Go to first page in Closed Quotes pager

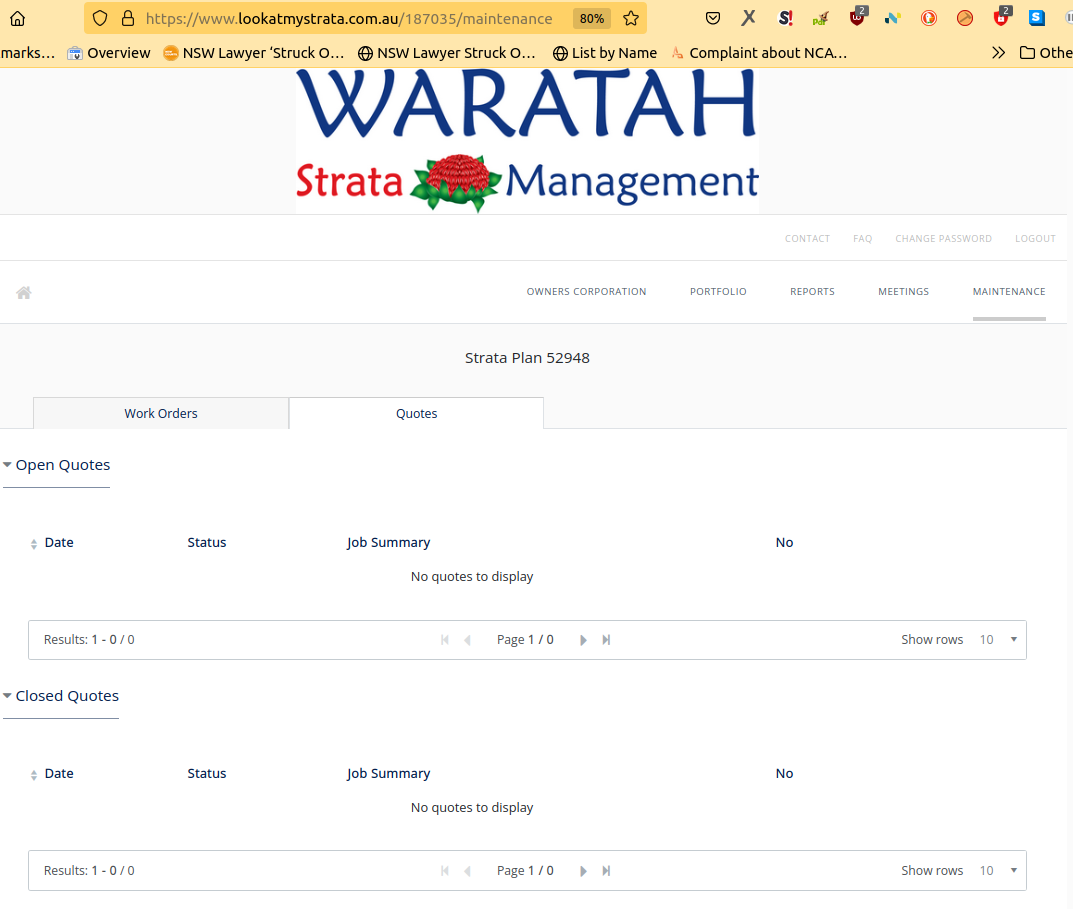(x=445, y=871)
